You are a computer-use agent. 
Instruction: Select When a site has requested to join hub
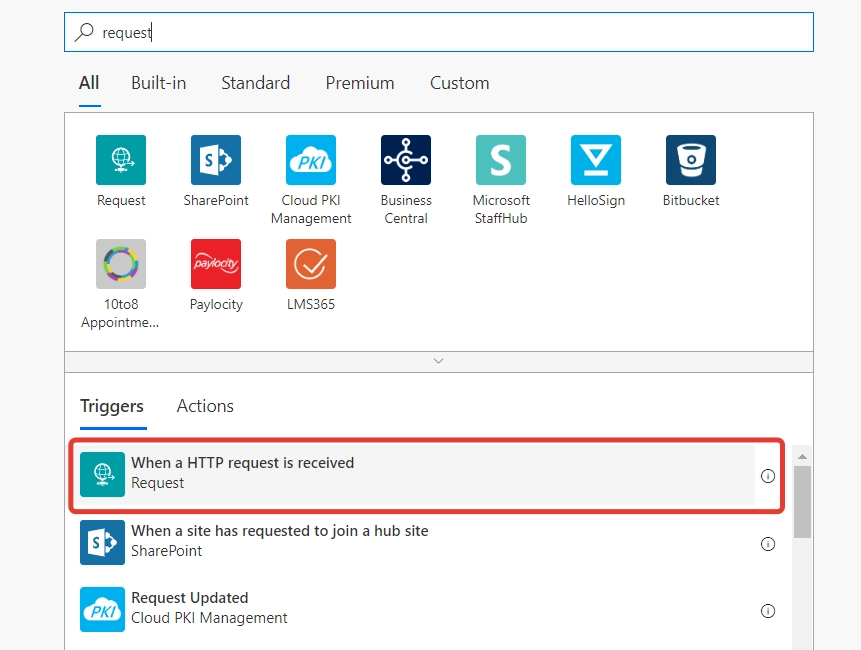(x=417, y=542)
